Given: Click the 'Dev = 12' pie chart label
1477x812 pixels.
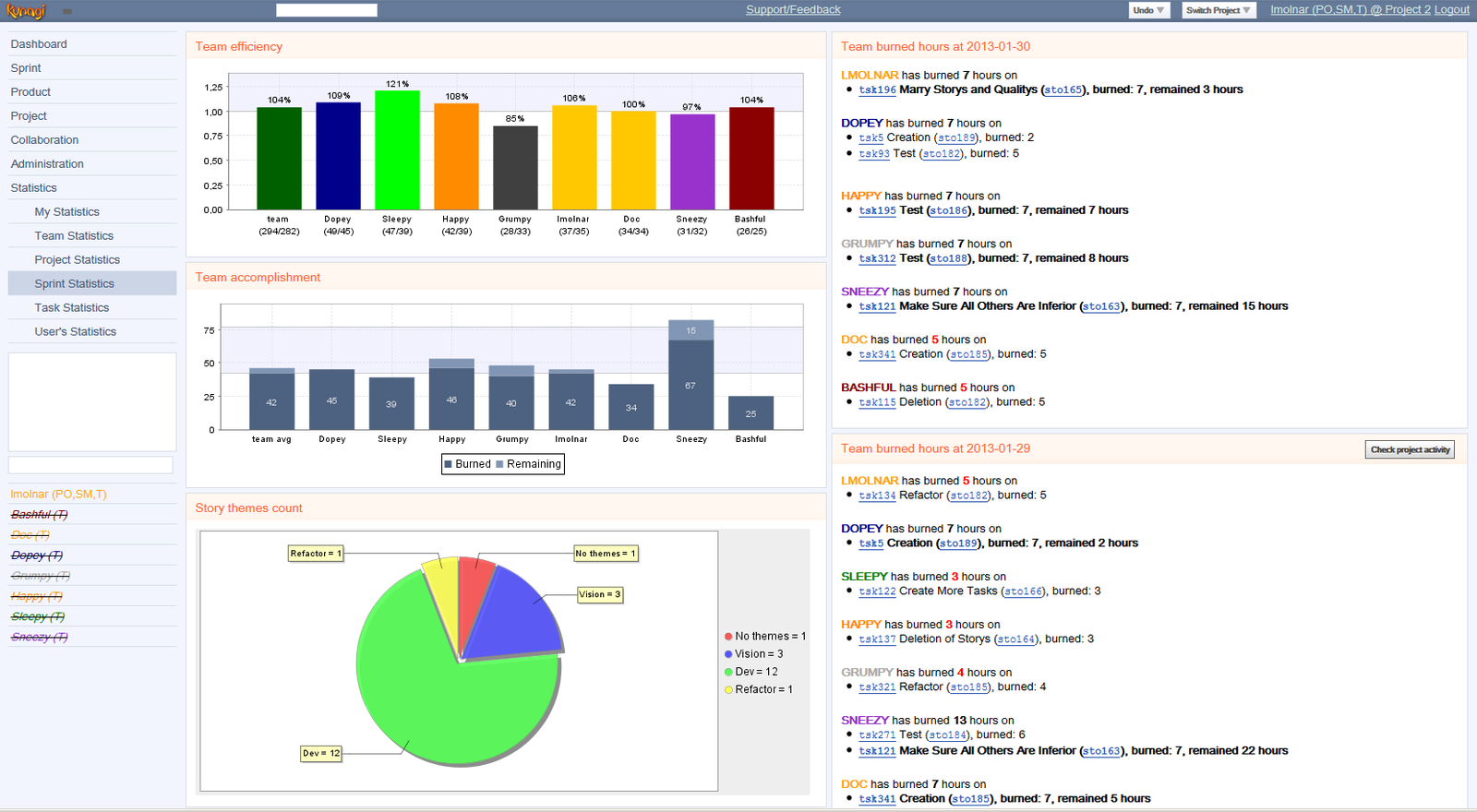Looking at the screenshot, I should (x=321, y=754).
